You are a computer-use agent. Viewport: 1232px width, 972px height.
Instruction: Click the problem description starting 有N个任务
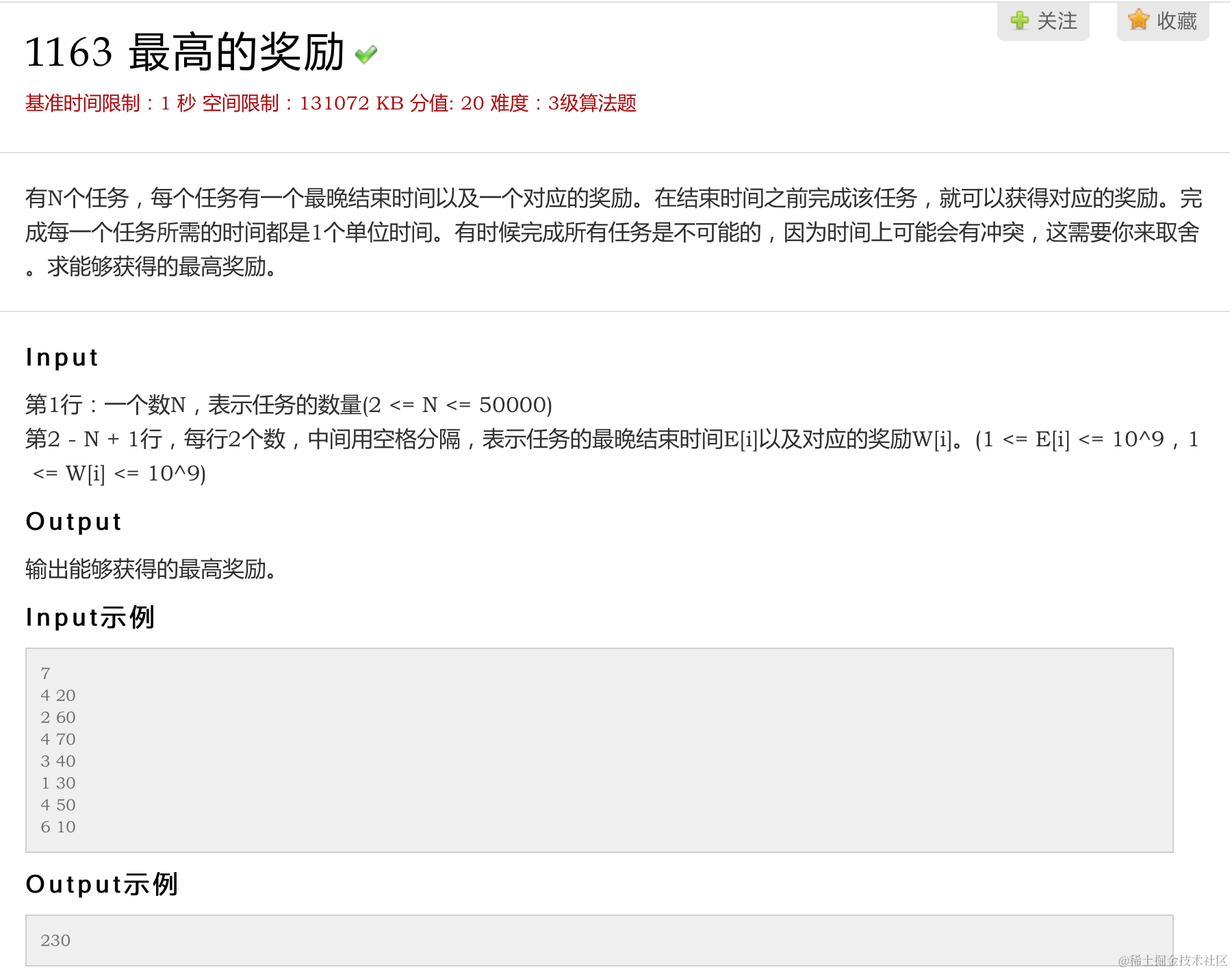point(614,233)
